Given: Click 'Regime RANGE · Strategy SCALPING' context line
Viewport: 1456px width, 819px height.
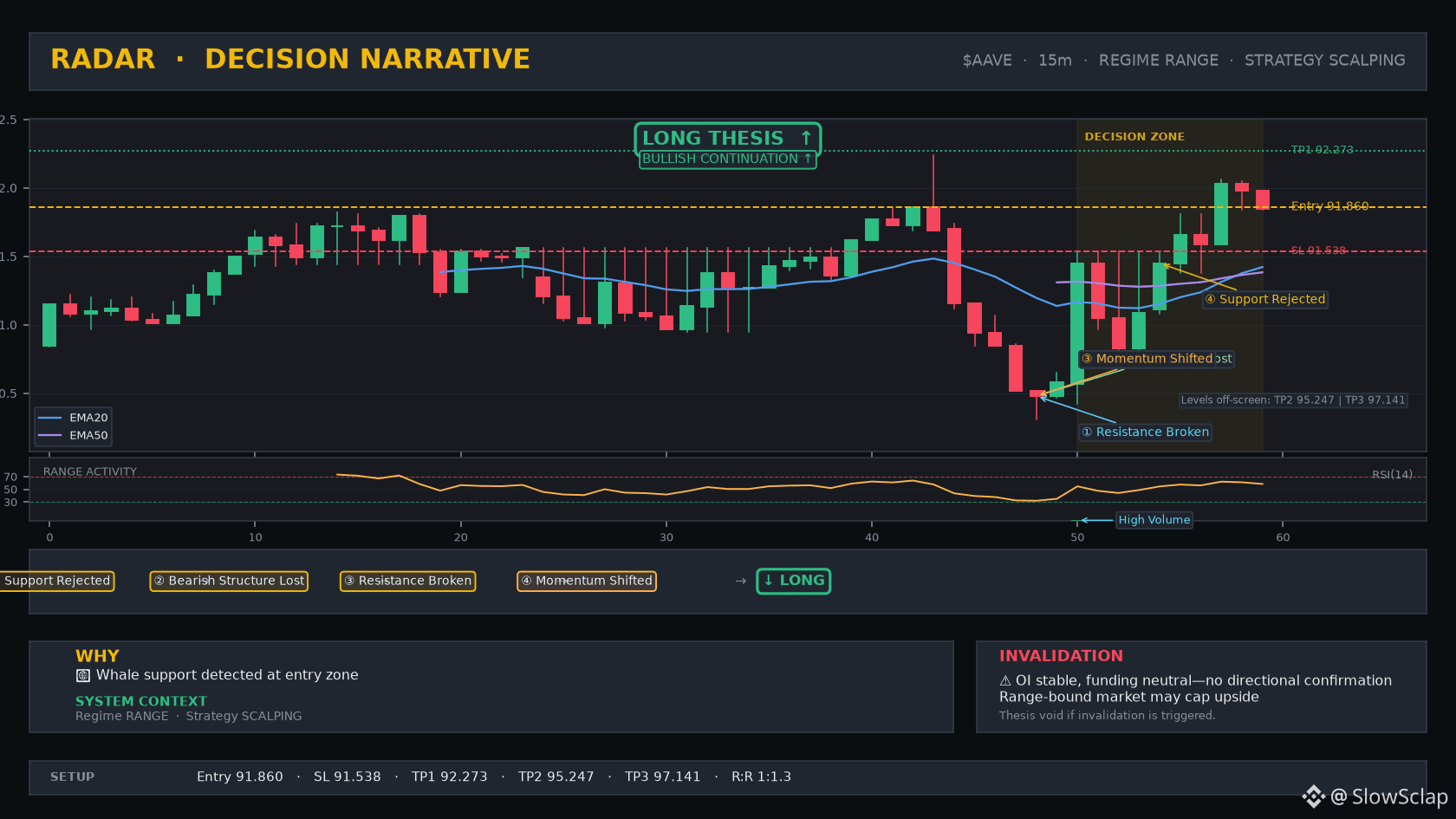Looking at the screenshot, I should (x=189, y=716).
